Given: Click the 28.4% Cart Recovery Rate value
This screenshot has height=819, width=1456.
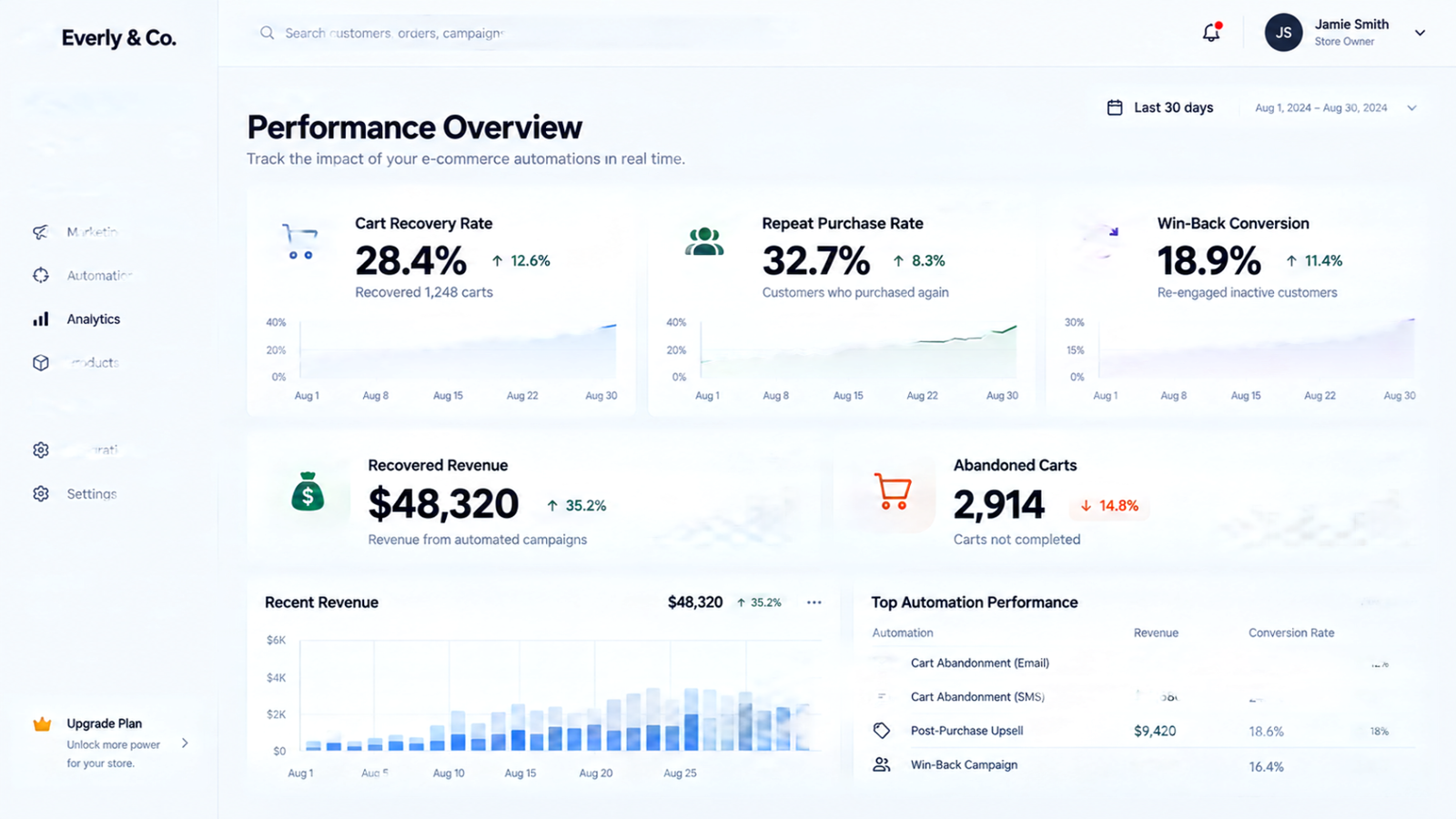Looking at the screenshot, I should (410, 261).
